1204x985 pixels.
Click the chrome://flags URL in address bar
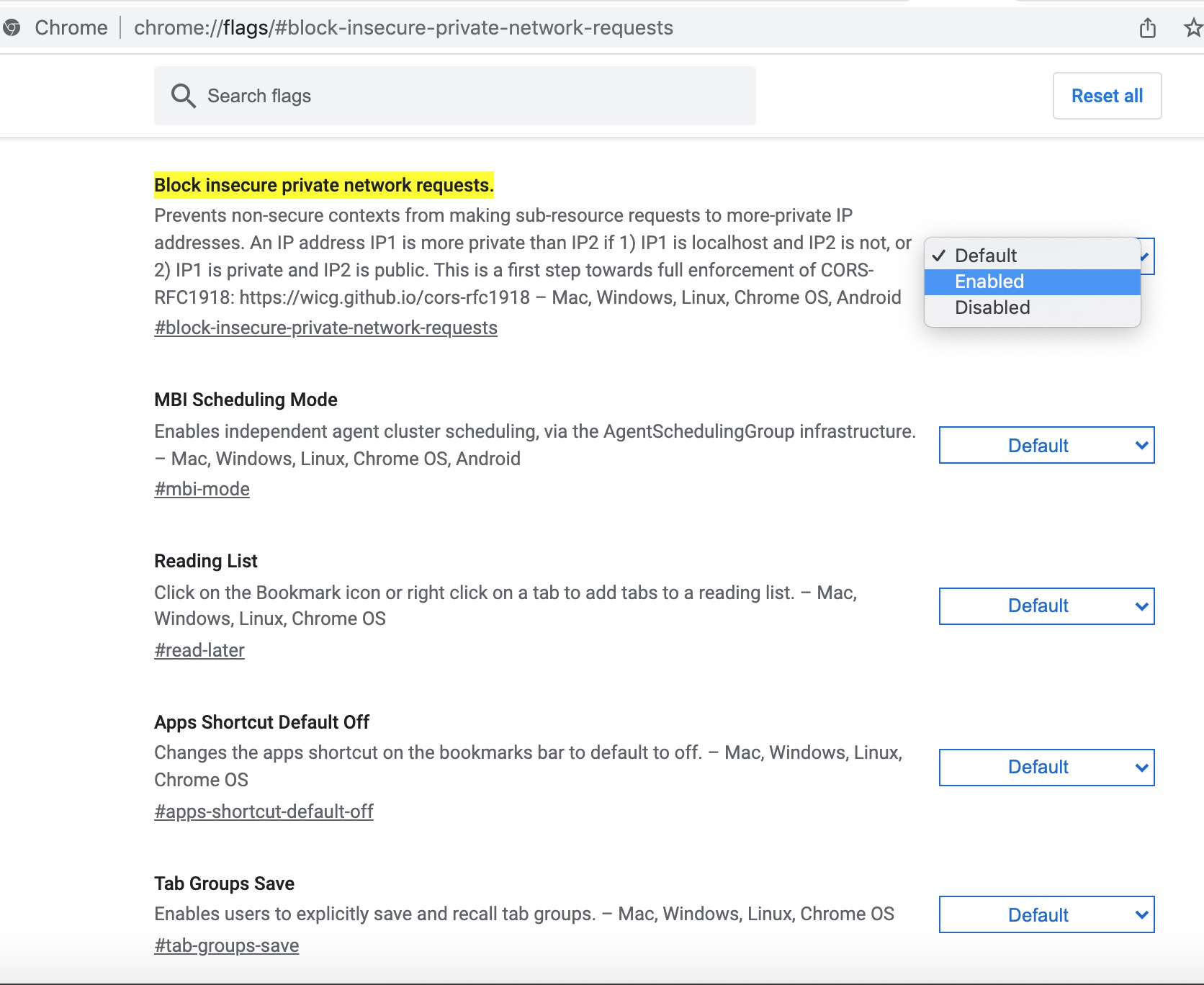pos(403,28)
